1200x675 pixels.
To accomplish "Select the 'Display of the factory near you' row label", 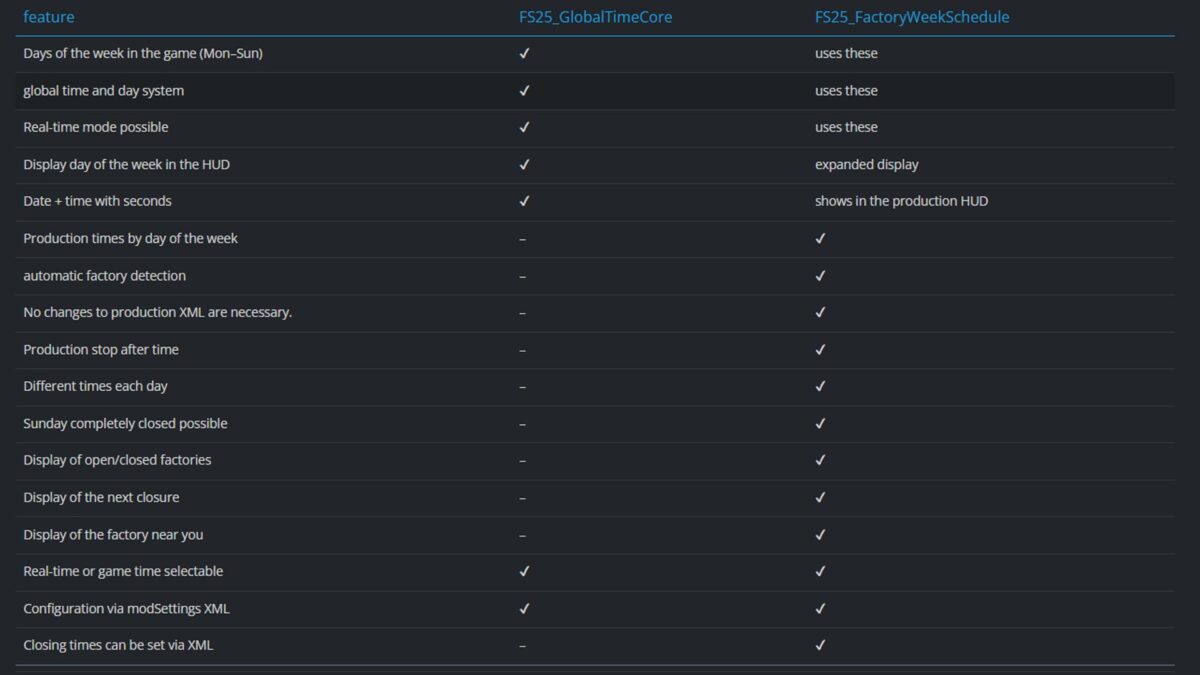I will (113, 534).
